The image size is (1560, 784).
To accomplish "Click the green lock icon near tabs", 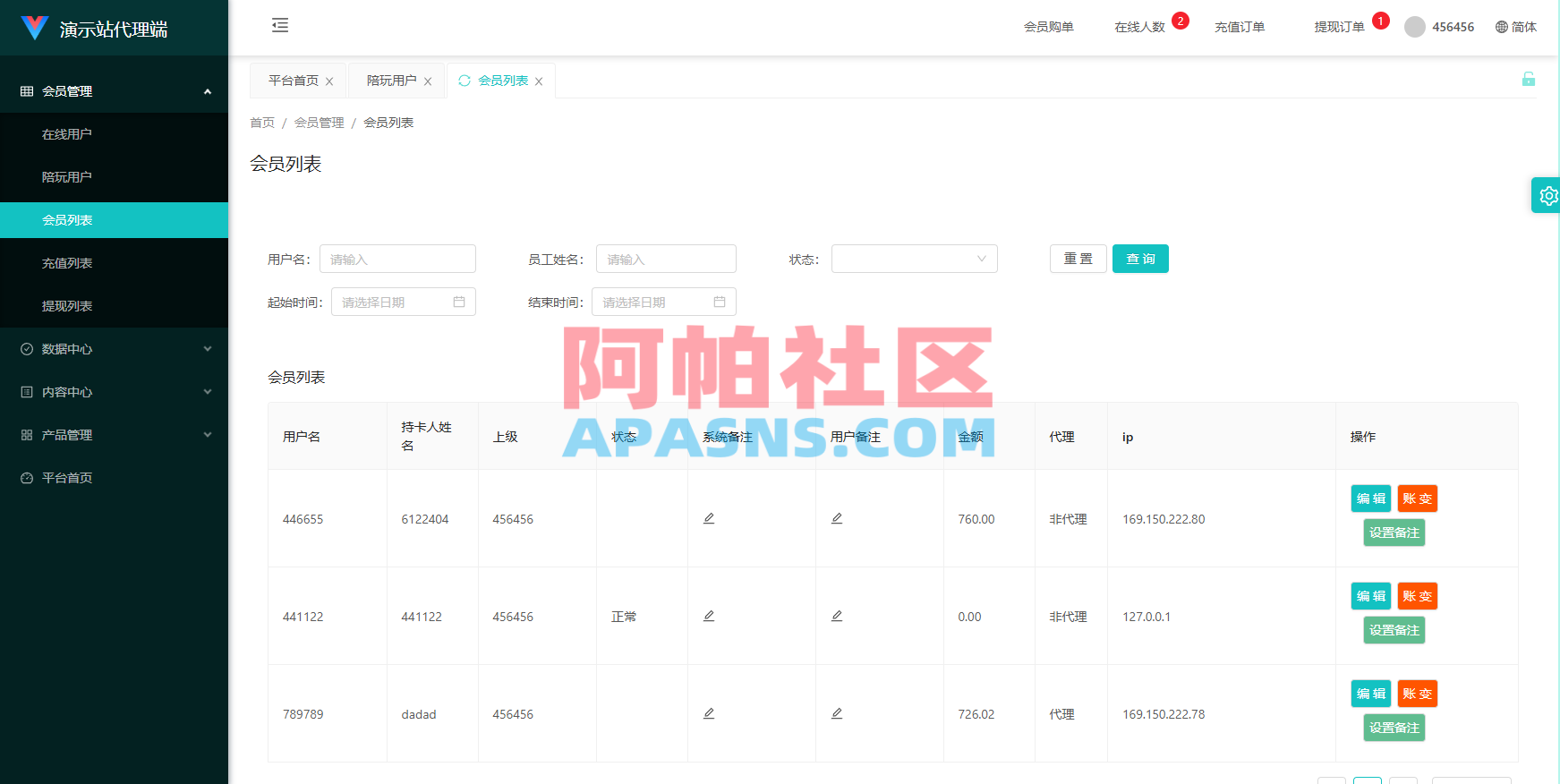I will click(1529, 79).
